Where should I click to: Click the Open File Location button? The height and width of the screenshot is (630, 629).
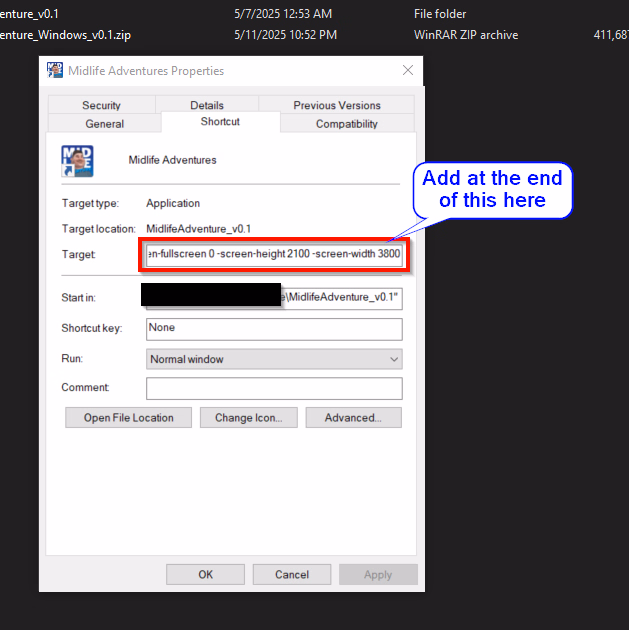[129, 417]
